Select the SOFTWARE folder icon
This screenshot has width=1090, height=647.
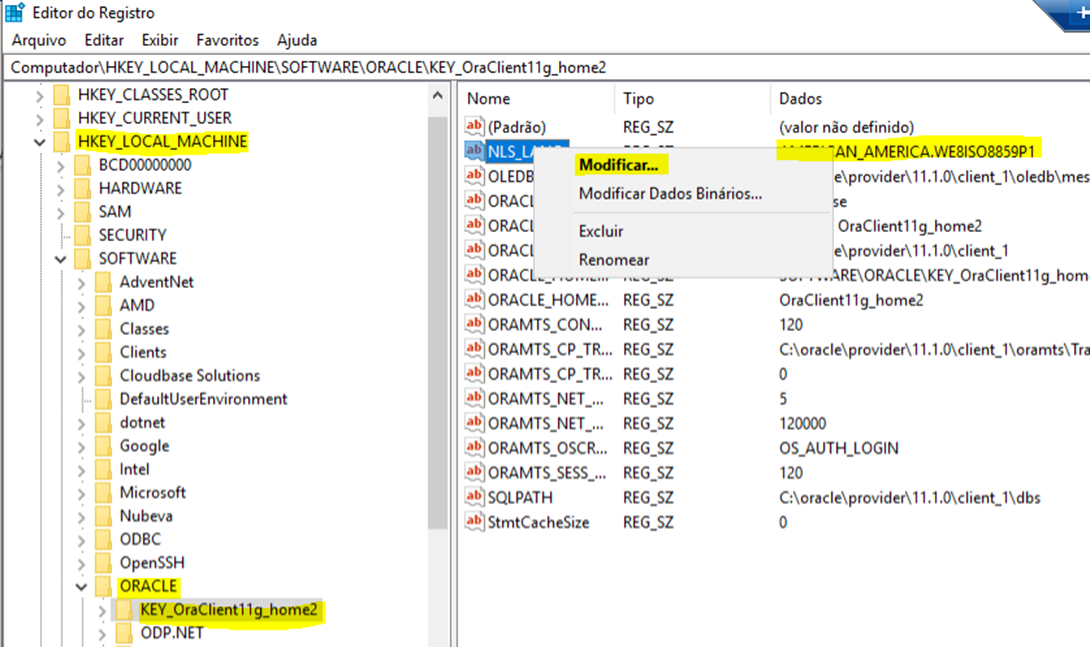82,259
